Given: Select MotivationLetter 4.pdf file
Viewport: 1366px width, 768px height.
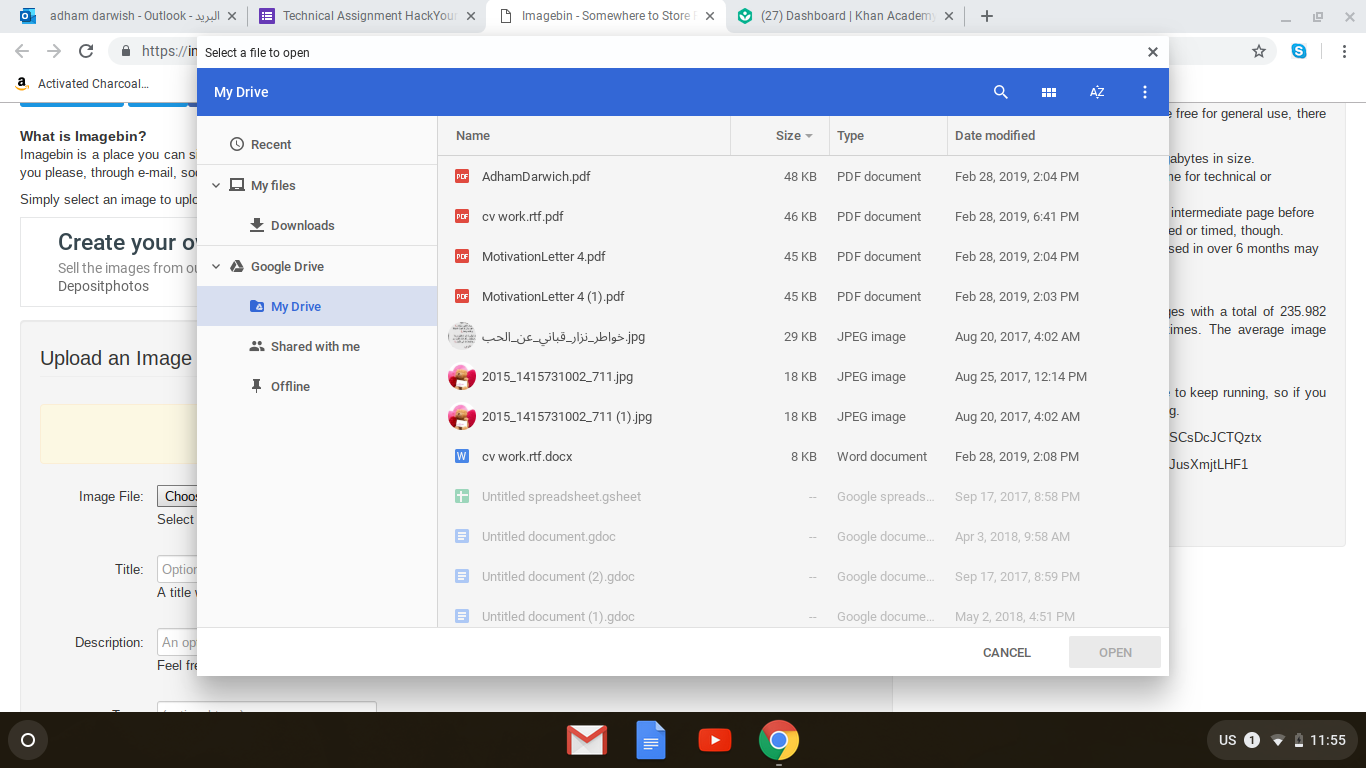Looking at the screenshot, I should 803,256.
